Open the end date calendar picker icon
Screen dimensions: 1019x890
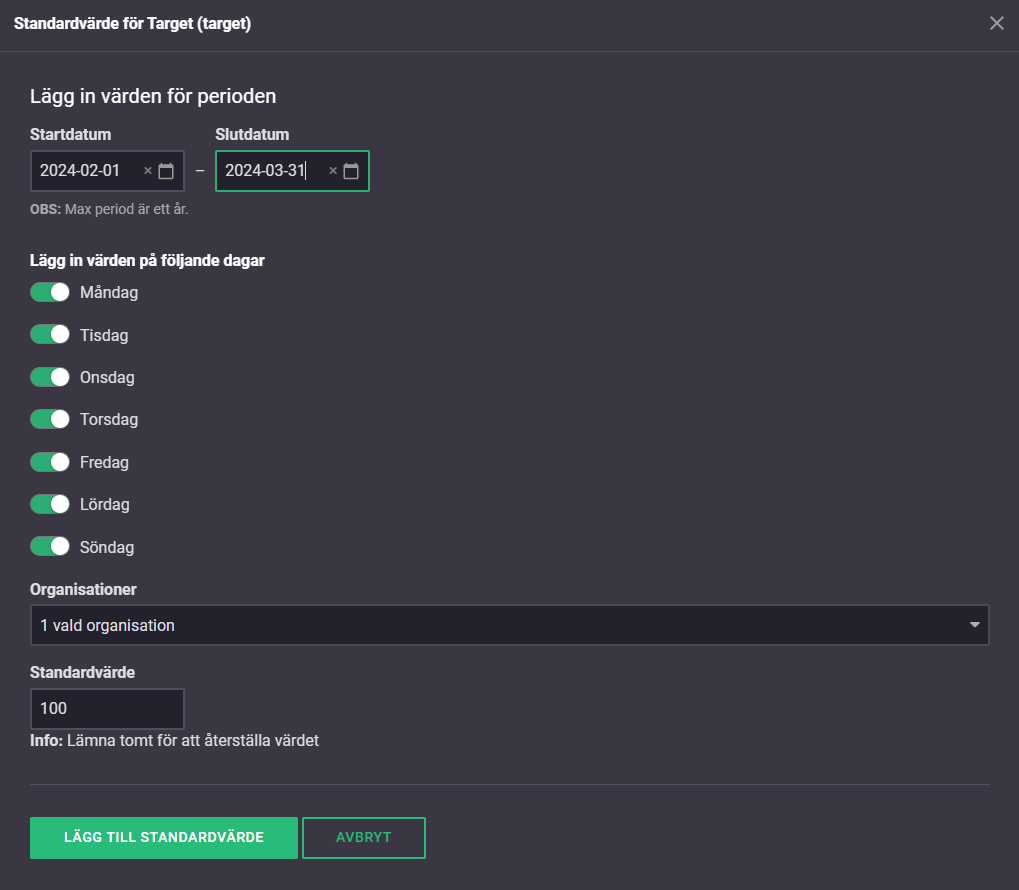tap(351, 171)
